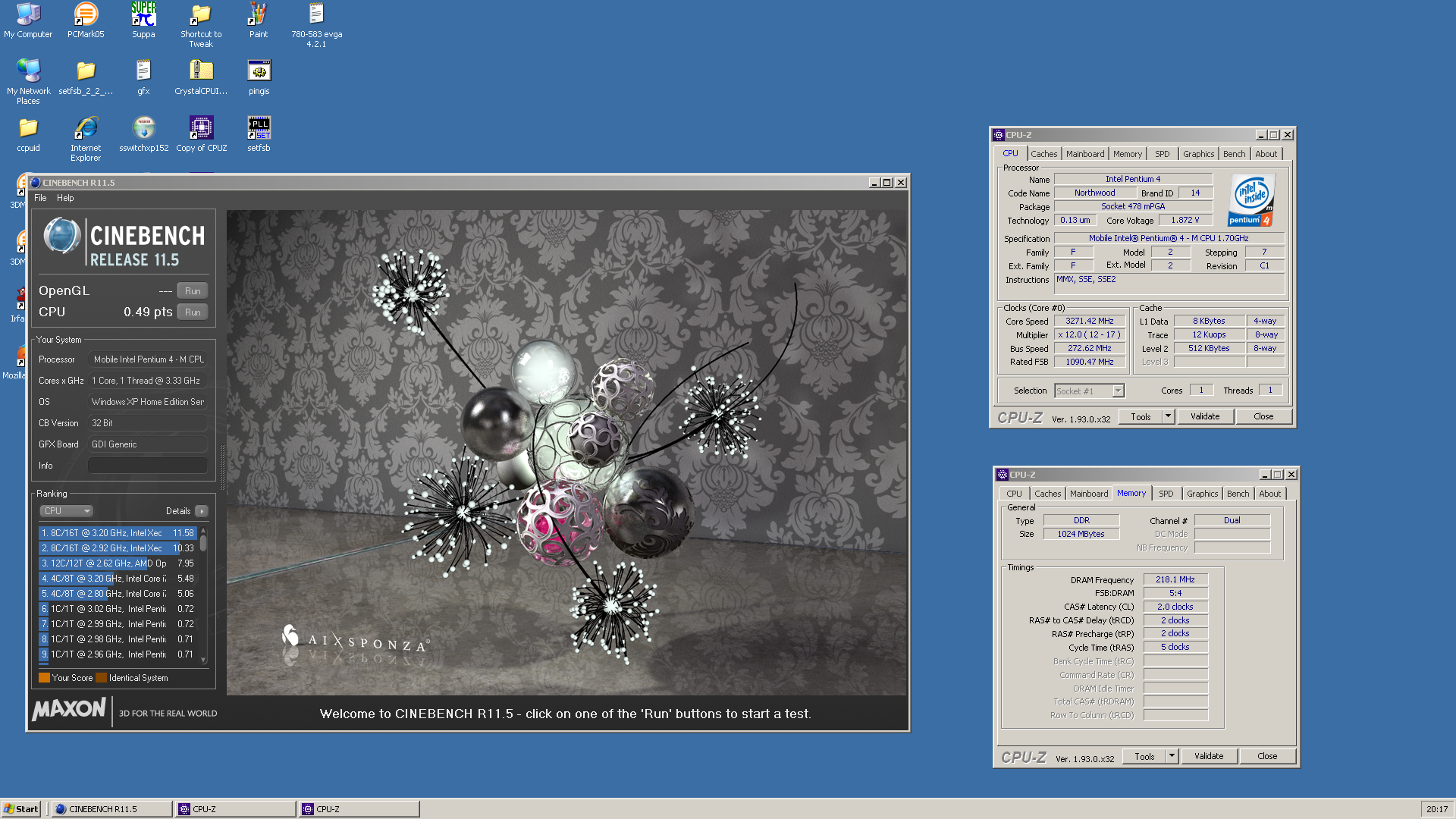Image resolution: width=1456 pixels, height=819 pixels.
Task: Open My Network Places icon
Action: tap(28, 82)
